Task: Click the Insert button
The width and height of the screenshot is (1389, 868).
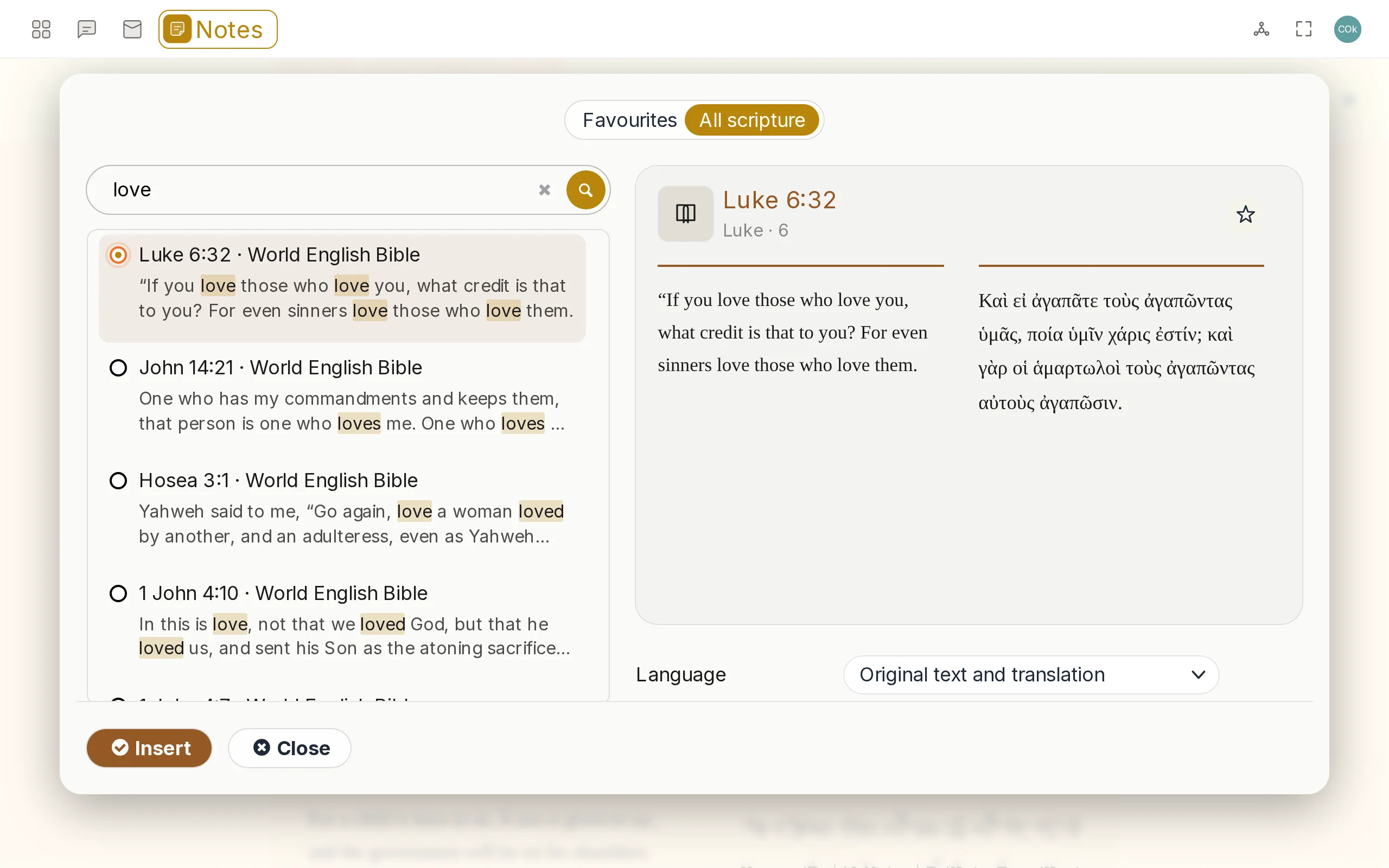Action: (x=149, y=748)
